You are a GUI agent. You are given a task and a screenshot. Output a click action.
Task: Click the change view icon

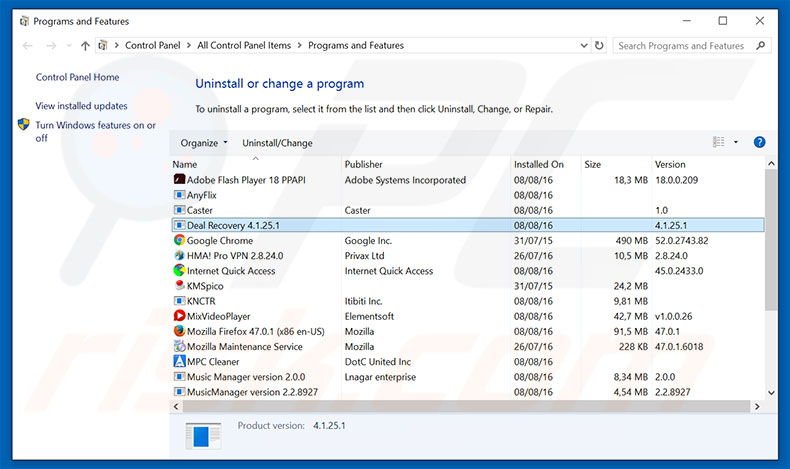click(718, 143)
